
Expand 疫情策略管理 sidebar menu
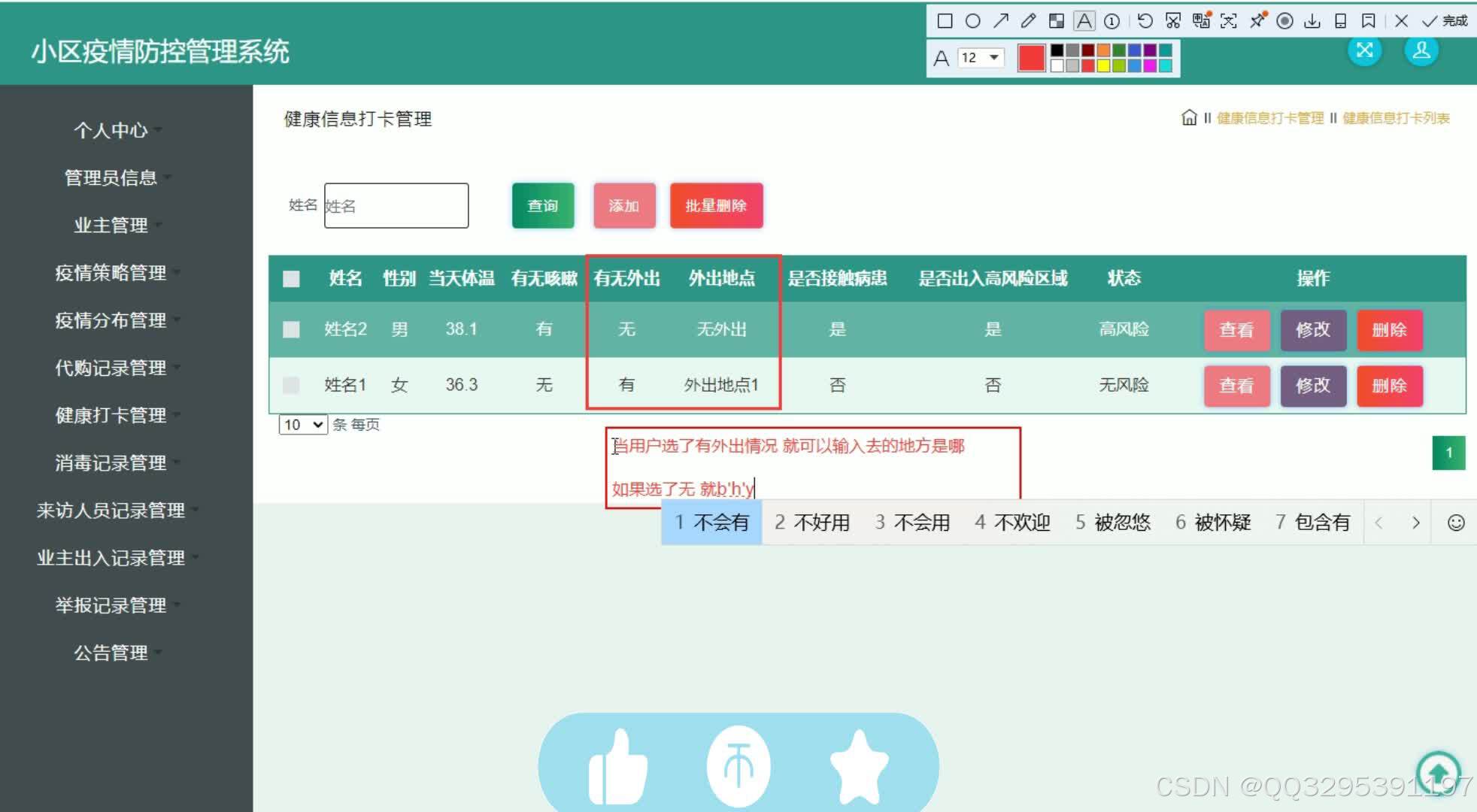coord(111,272)
